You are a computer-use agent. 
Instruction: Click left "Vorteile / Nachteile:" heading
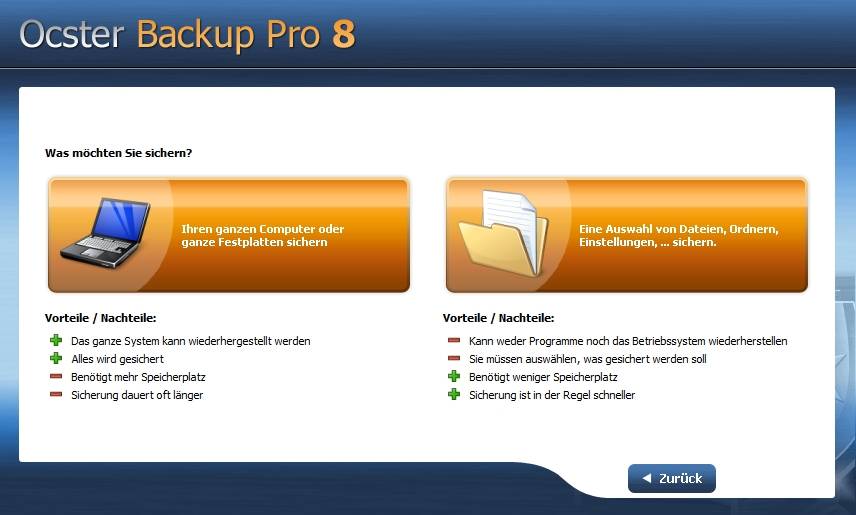[100, 318]
